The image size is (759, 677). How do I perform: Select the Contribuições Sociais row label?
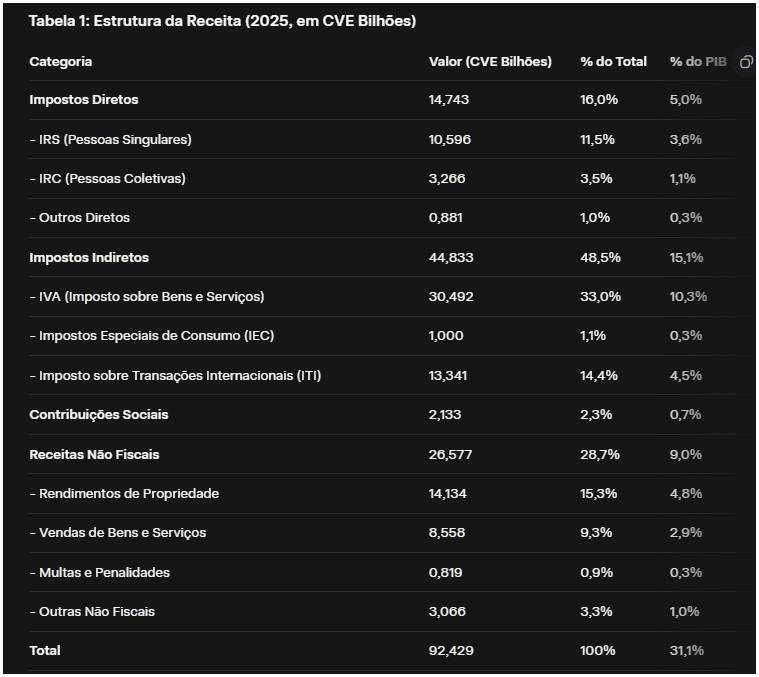pyautogui.click(x=99, y=415)
